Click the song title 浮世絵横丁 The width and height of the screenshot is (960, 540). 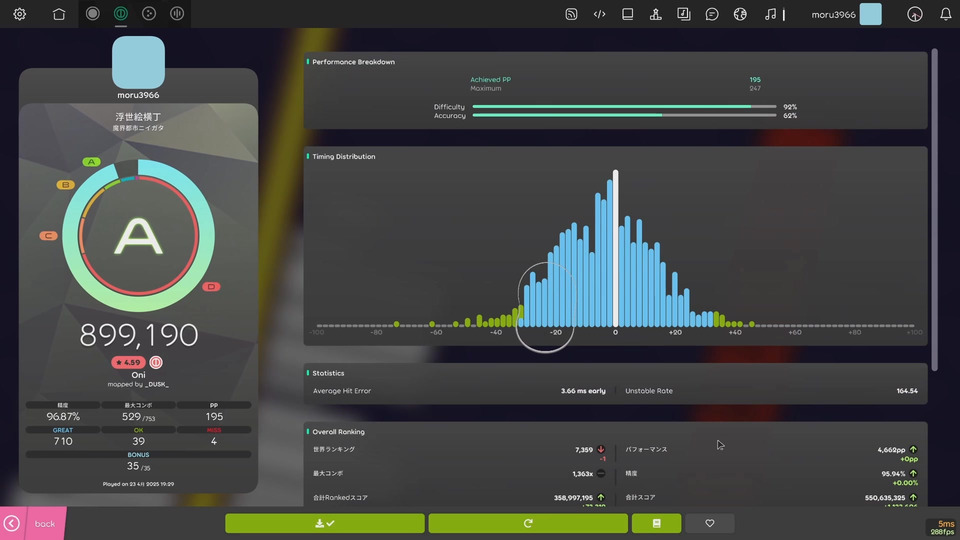(138, 116)
